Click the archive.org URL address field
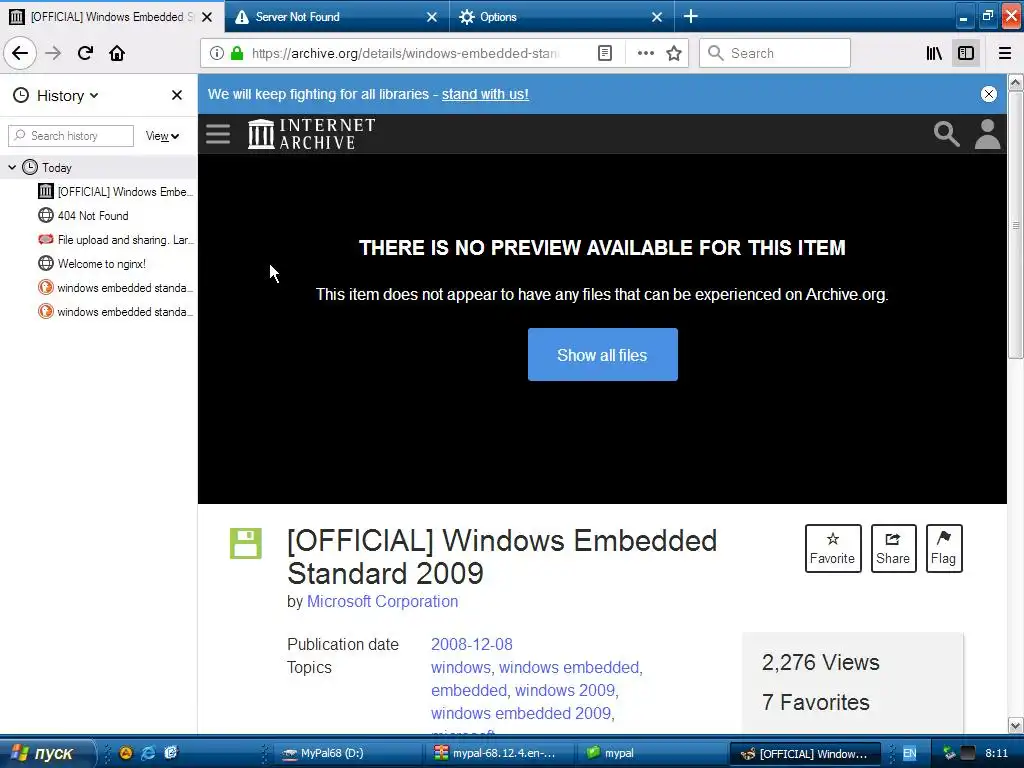This screenshot has height=768, width=1024. pyautogui.click(x=405, y=54)
